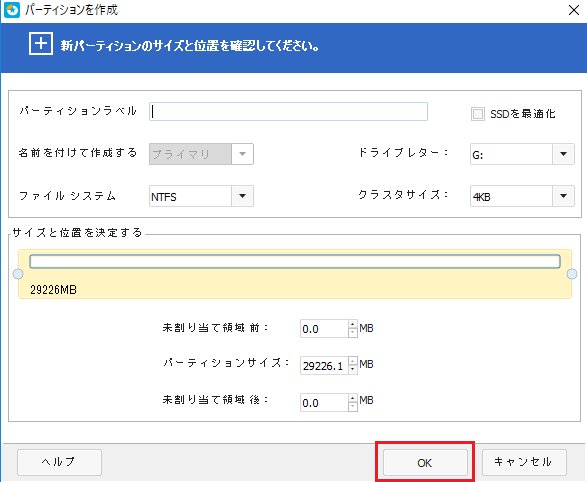Increase partition size with the up spinner arrow

[x=353, y=361]
